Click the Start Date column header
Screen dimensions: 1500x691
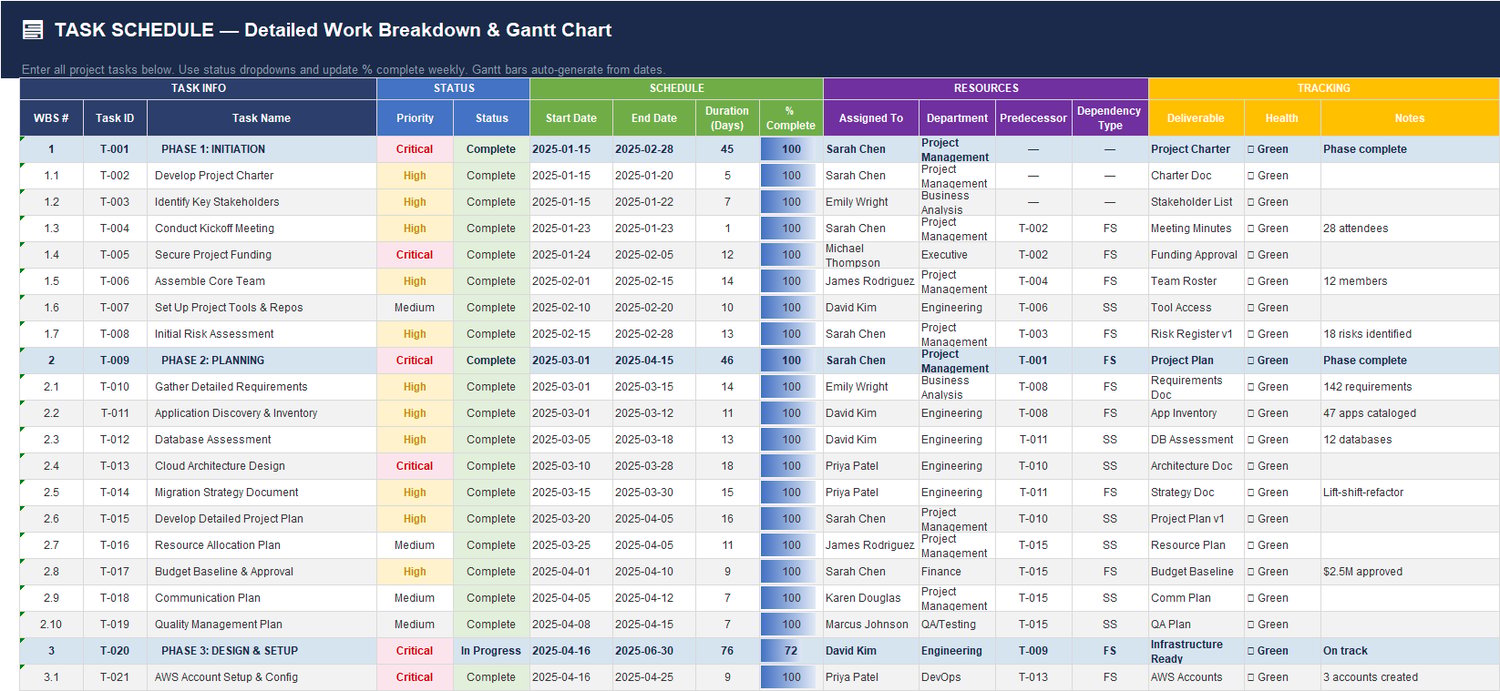pyautogui.click(x=571, y=118)
